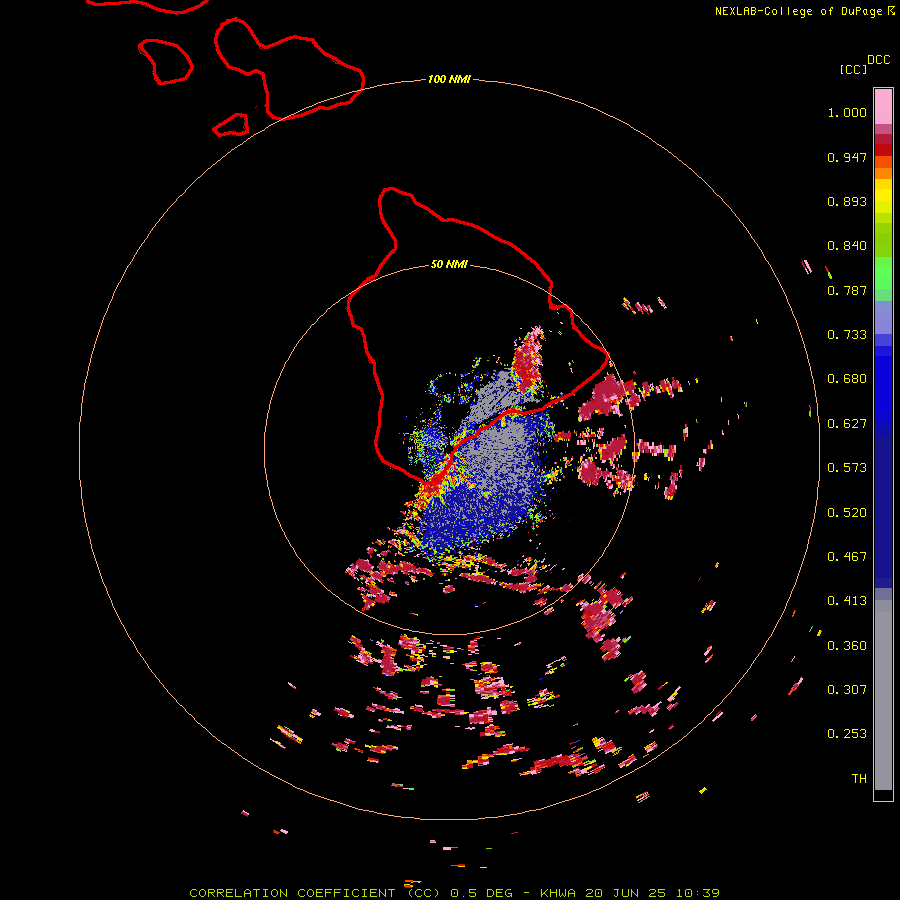Click the 50 NMI range ring label
The width and height of the screenshot is (900, 900).
[449, 265]
